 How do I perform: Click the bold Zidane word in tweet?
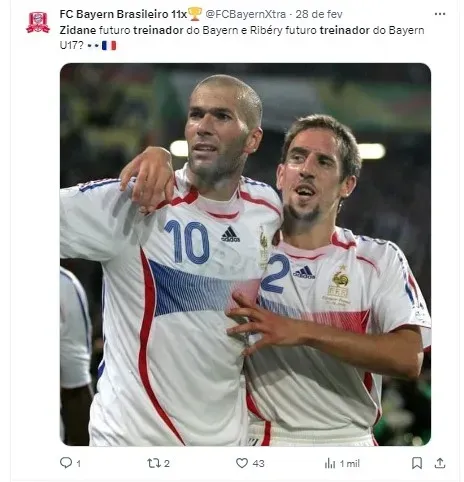coord(78,30)
